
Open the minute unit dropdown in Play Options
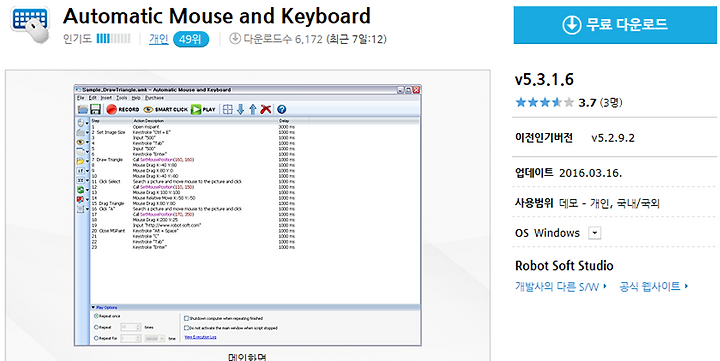[x=155, y=338]
